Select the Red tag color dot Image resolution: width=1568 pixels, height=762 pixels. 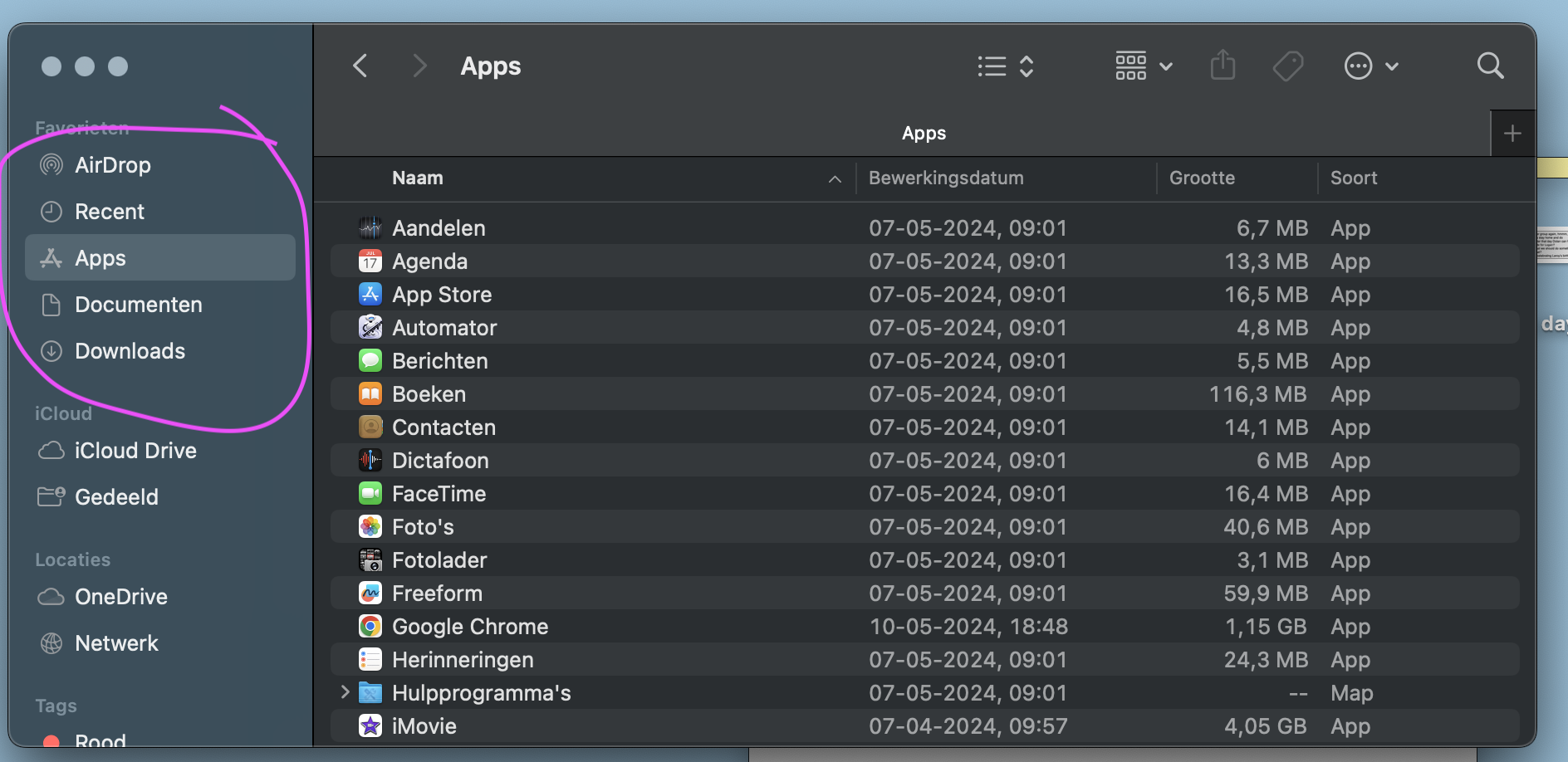point(51,741)
